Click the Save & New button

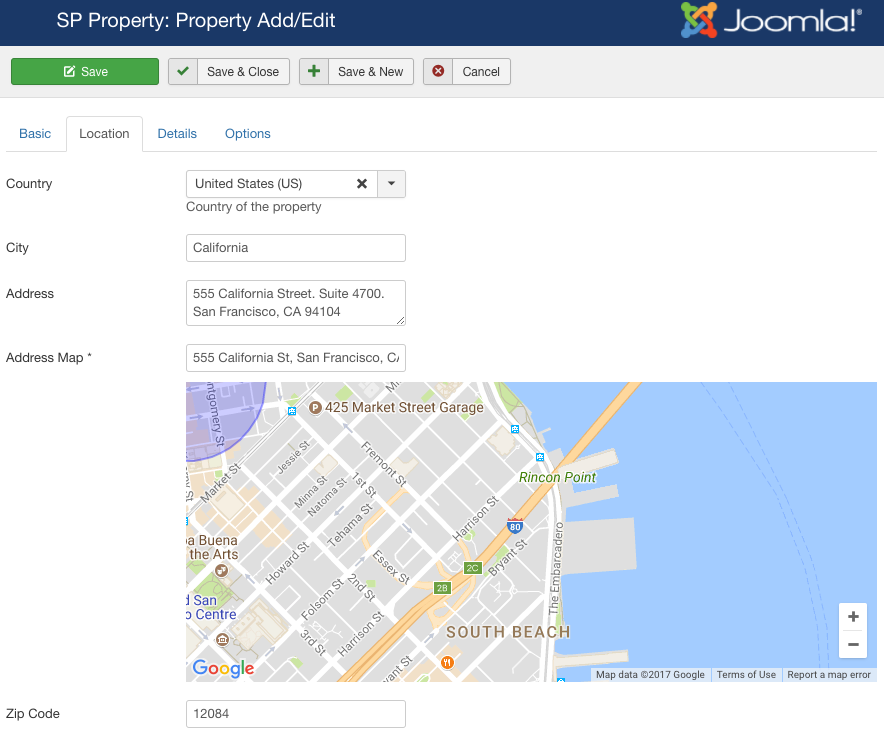[356, 71]
